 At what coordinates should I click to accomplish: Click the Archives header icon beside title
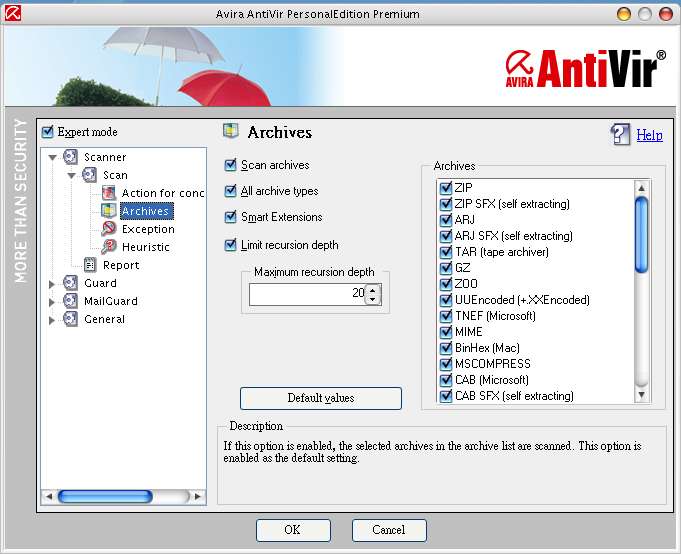tap(231, 131)
